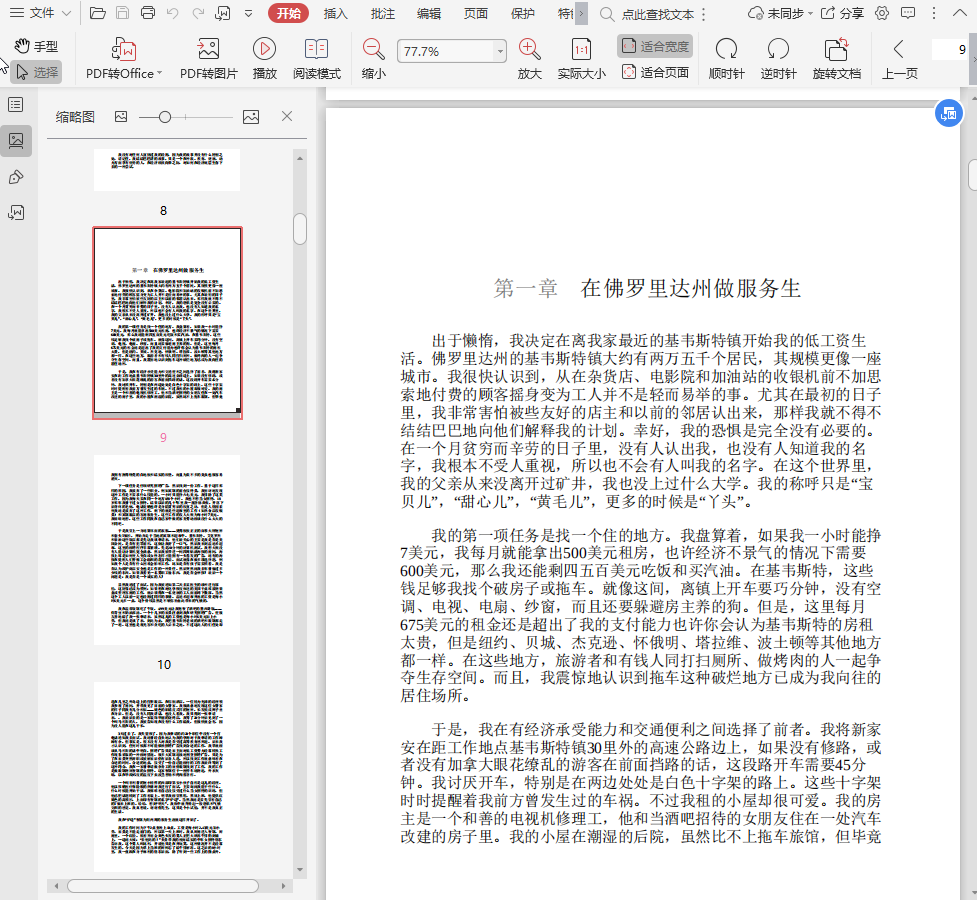Click the 77.7% zoom input field

(446, 51)
